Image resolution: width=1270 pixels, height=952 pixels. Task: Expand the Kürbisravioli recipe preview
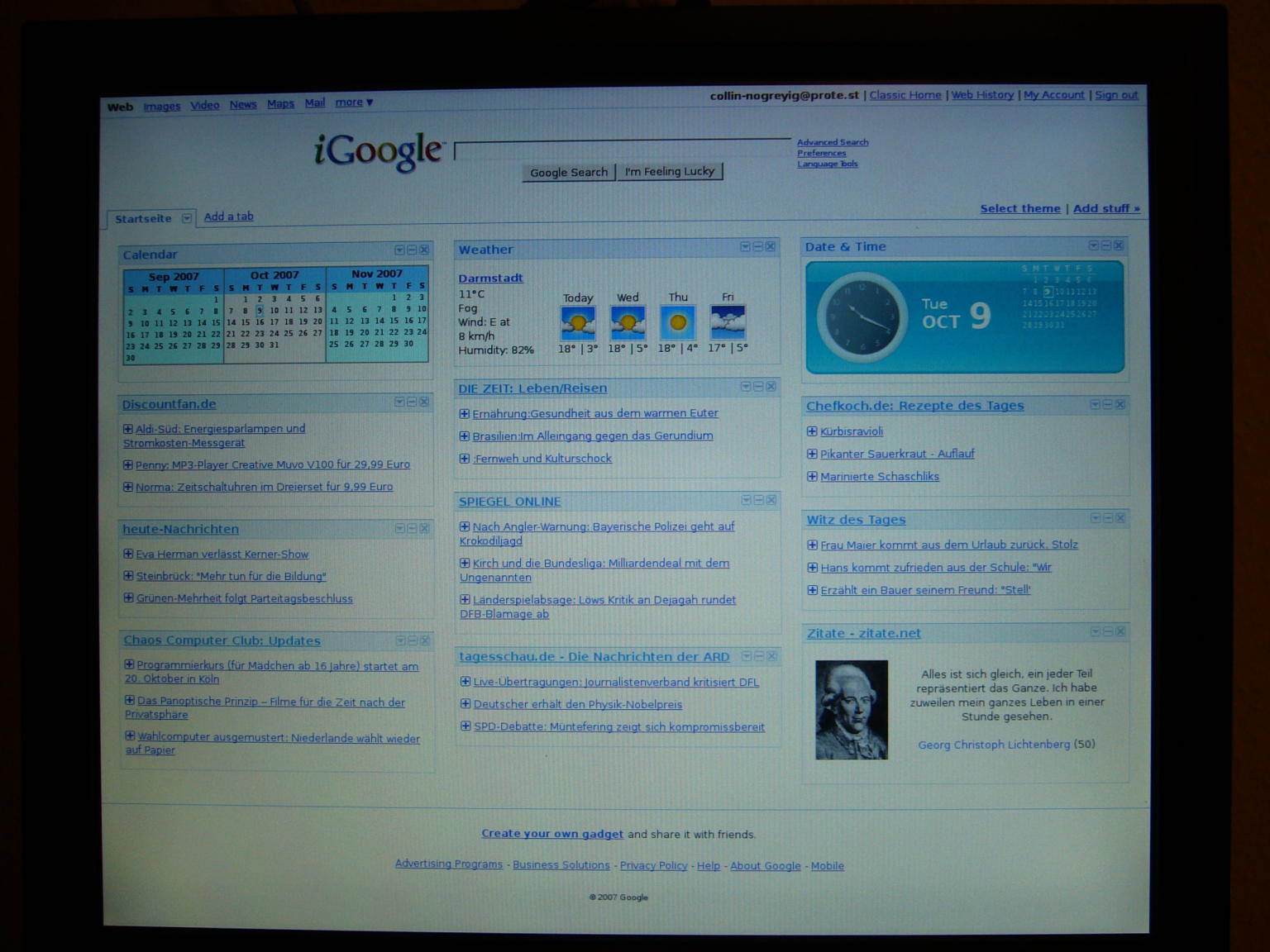click(812, 431)
